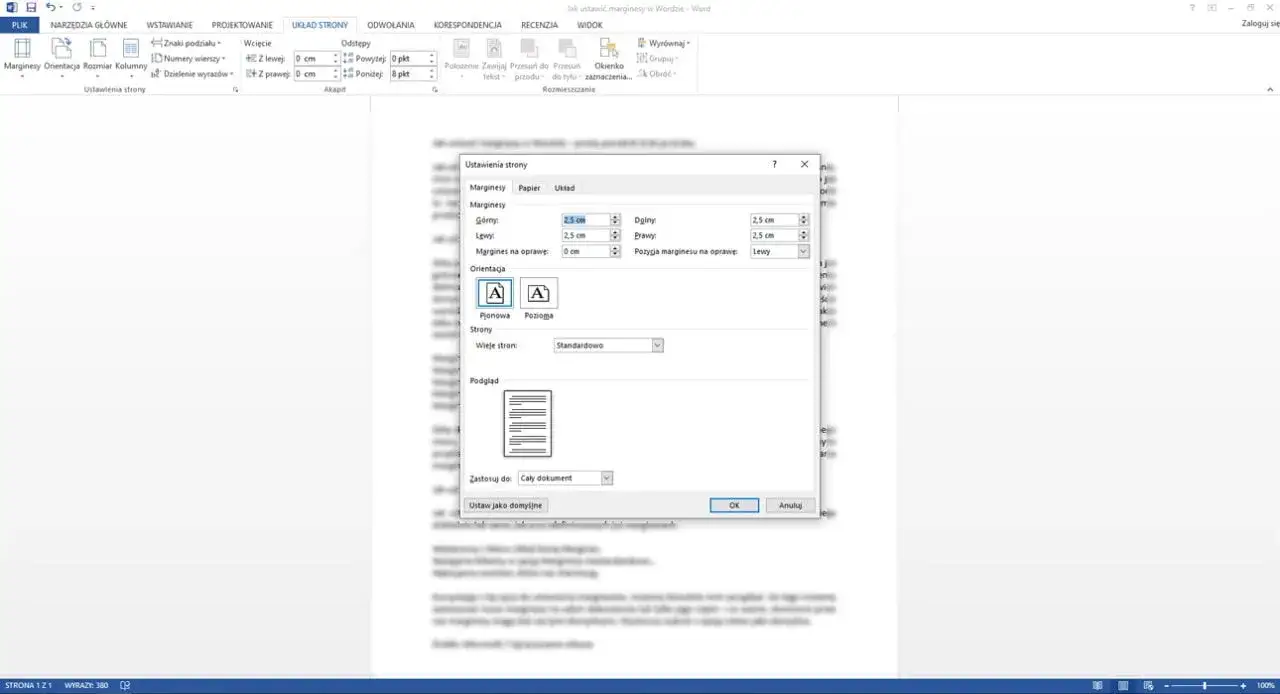The image size is (1280, 694).
Task: Click the Undo arrow in title bar
Action: (x=50, y=7)
